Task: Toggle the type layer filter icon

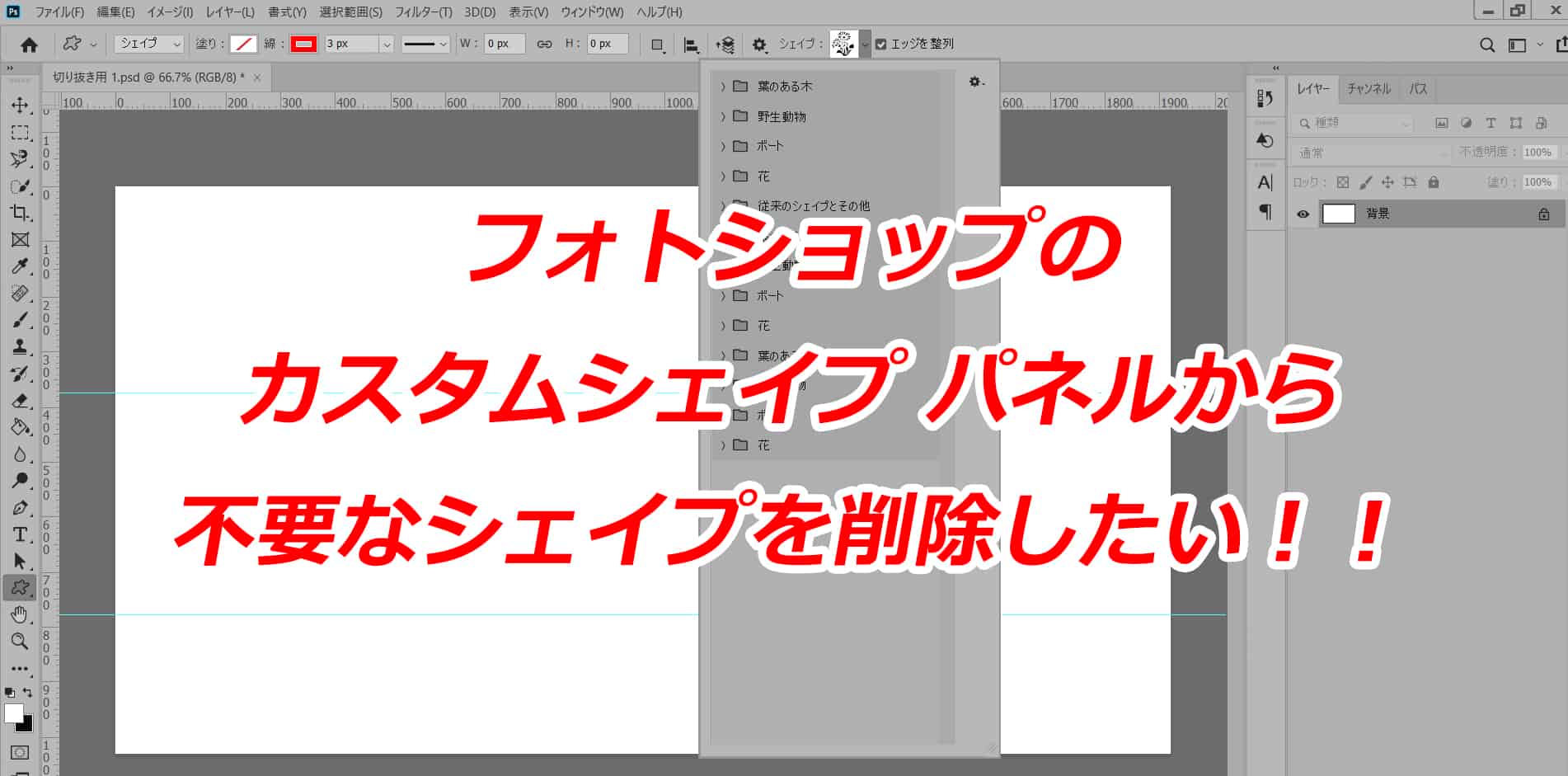Action: [x=1491, y=123]
